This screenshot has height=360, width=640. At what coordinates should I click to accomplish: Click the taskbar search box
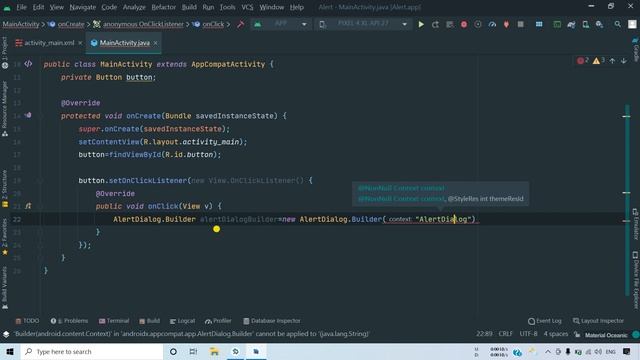92,351
